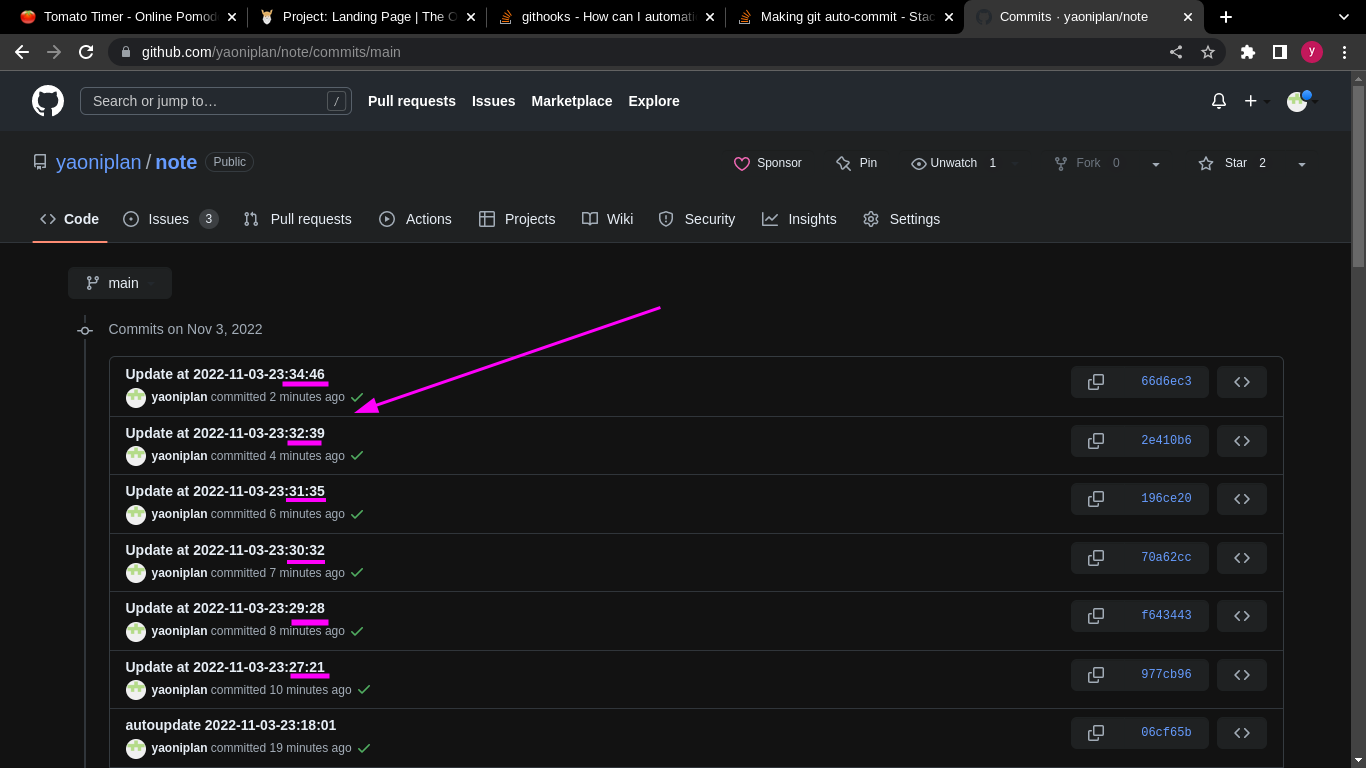This screenshot has width=1366, height=768.
Task: Click Explore in the top navigation
Action: [x=654, y=101]
